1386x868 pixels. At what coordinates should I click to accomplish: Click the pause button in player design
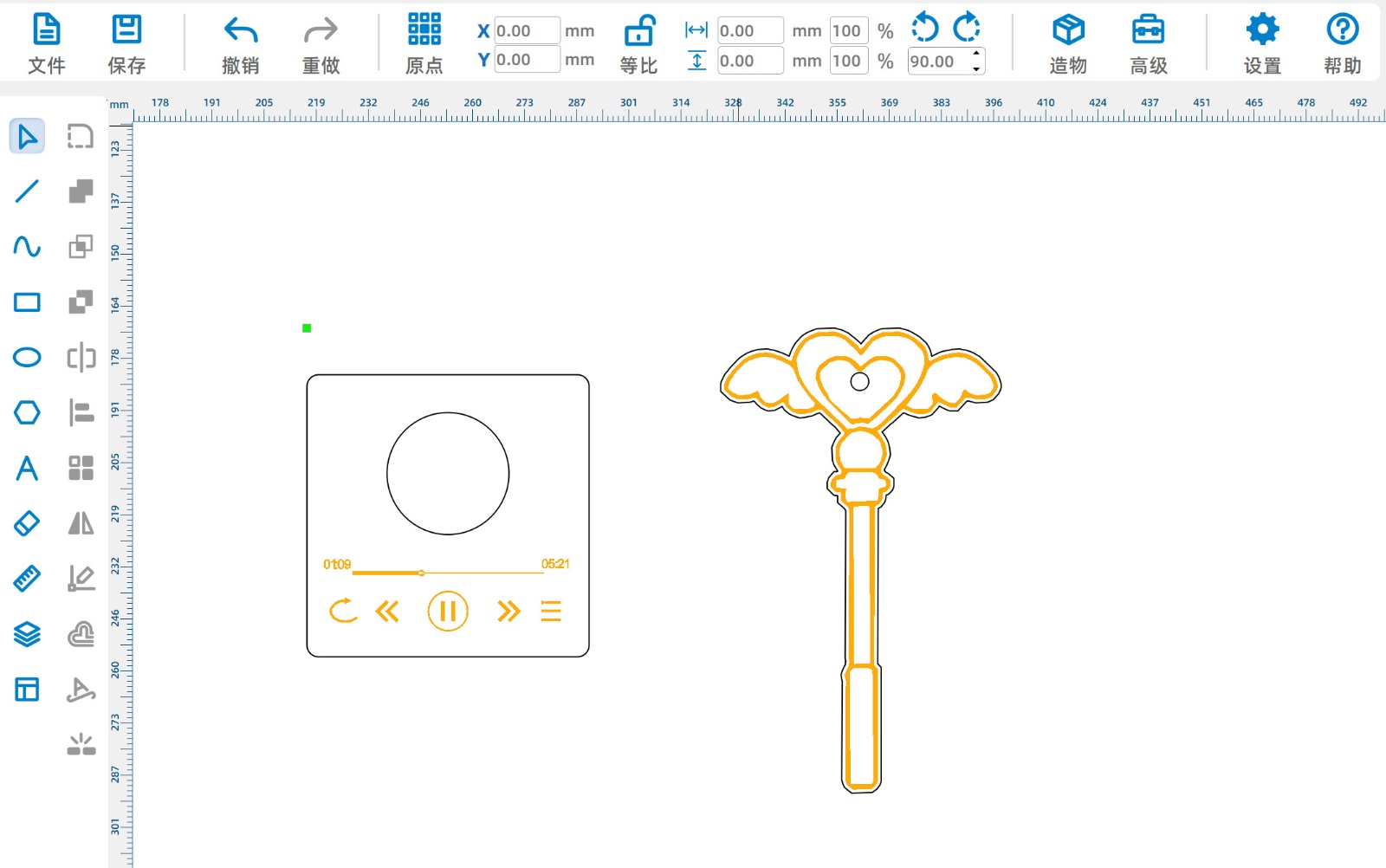tap(448, 612)
